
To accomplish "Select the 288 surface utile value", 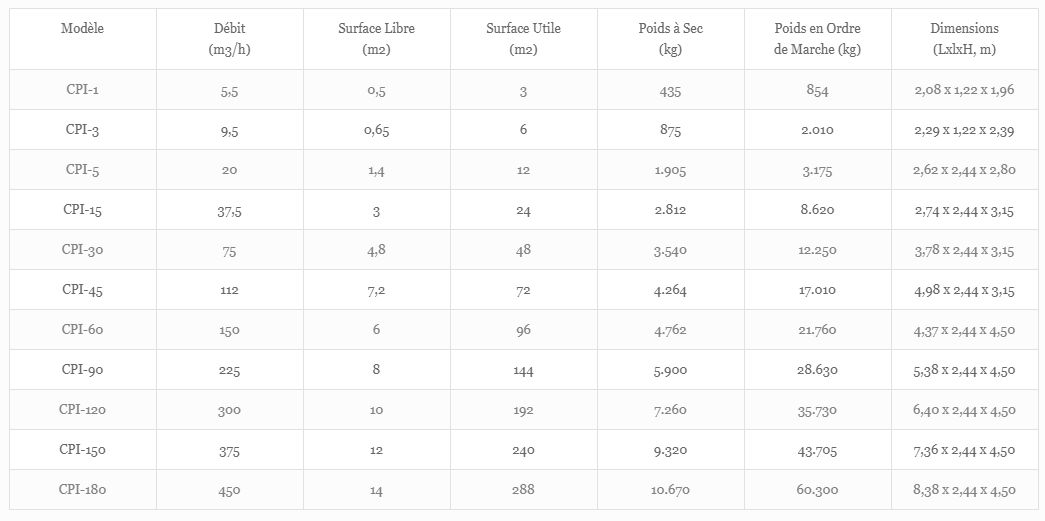I will pyautogui.click(x=523, y=490).
